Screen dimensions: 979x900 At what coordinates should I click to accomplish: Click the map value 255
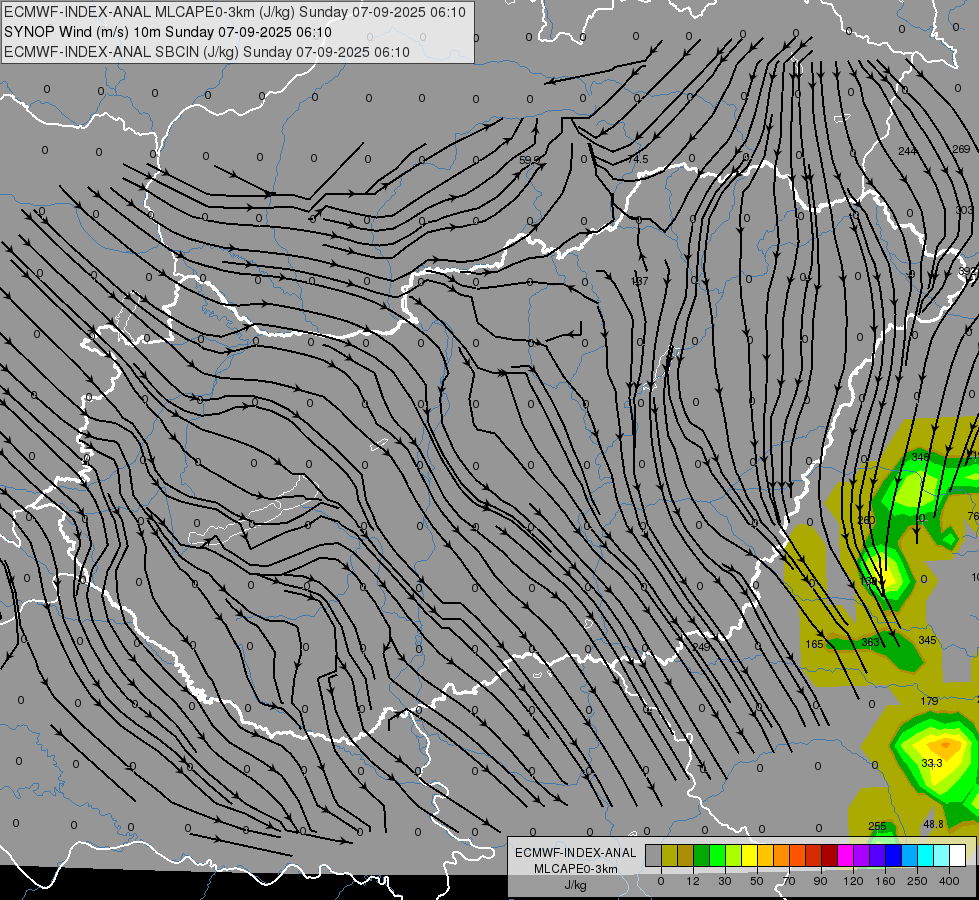tap(877, 826)
